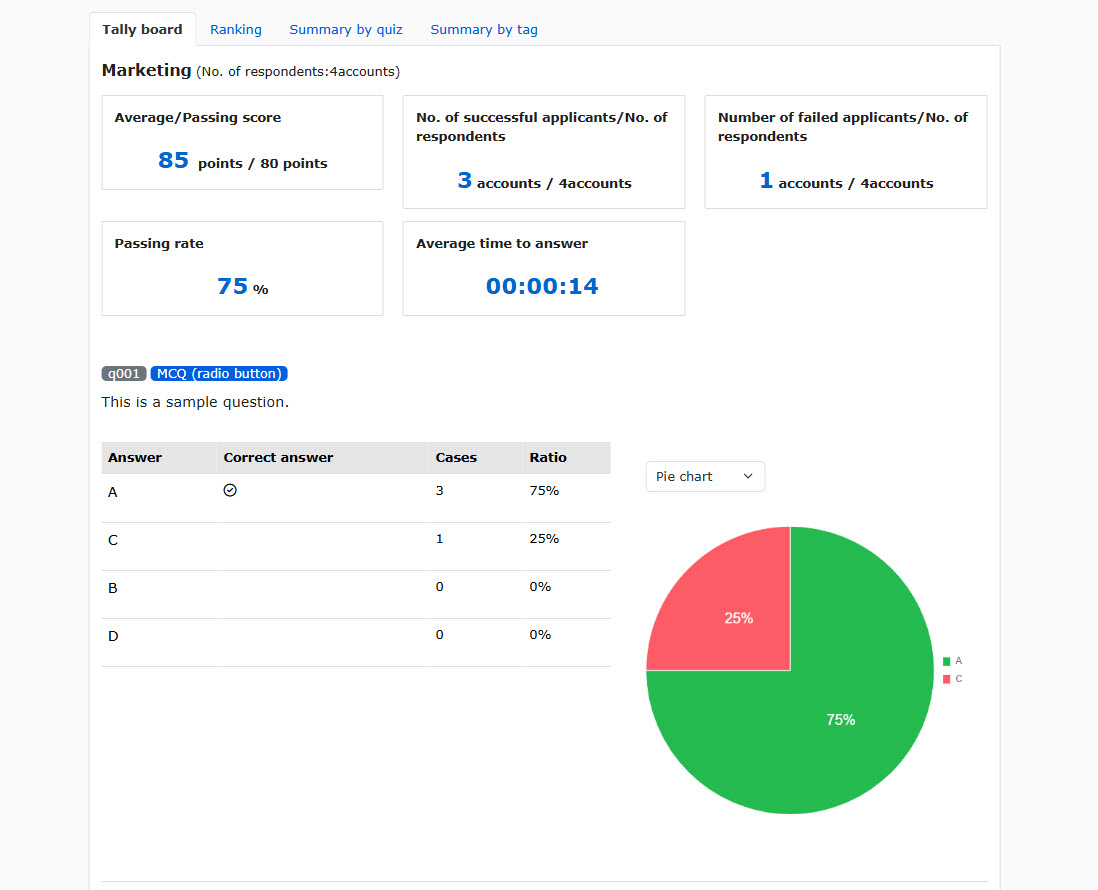Viewport: 1098px width, 890px height.
Task: Click the correct answer checkmark icon in row A
Action: pyautogui.click(x=230, y=490)
